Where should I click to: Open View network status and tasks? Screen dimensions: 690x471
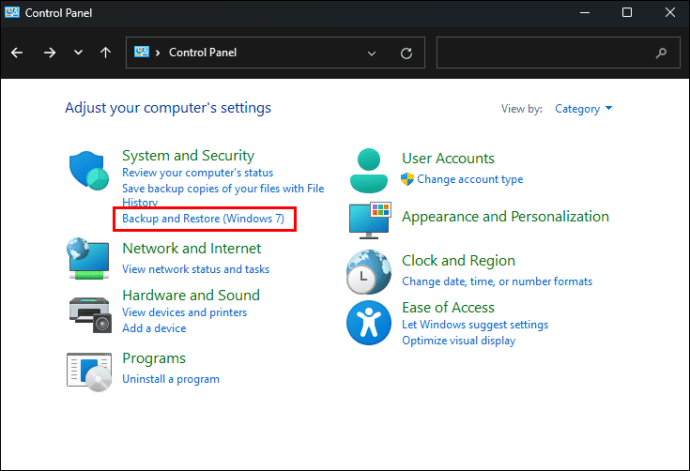(196, 269)
